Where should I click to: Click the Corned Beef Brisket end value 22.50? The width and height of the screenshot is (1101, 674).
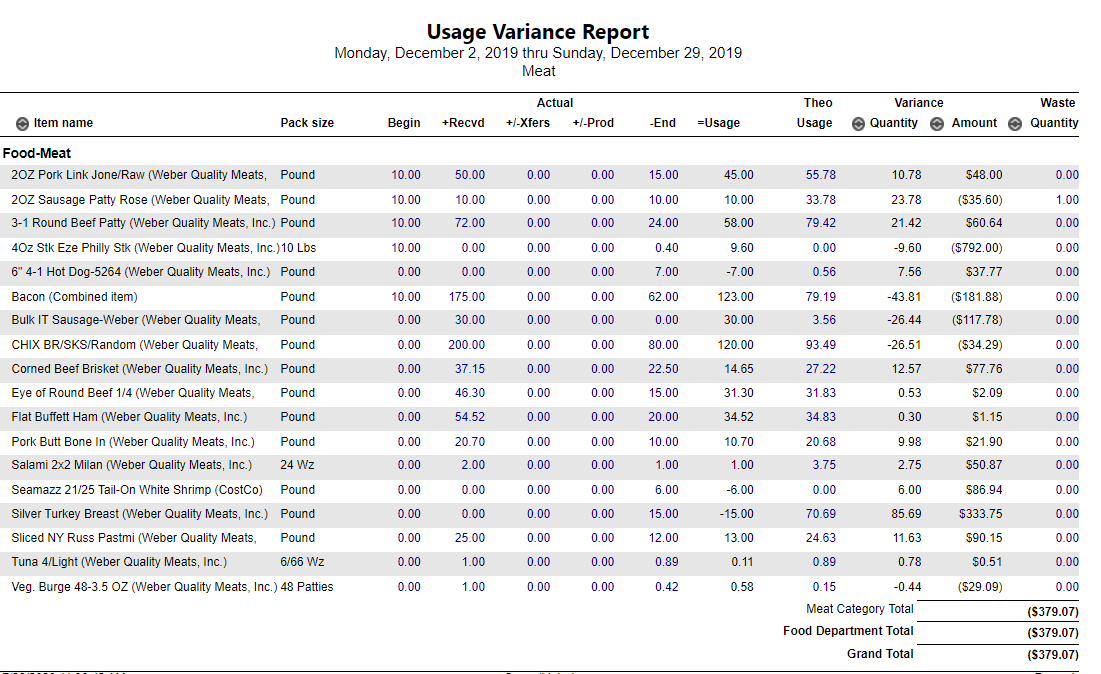pos(663,369)
